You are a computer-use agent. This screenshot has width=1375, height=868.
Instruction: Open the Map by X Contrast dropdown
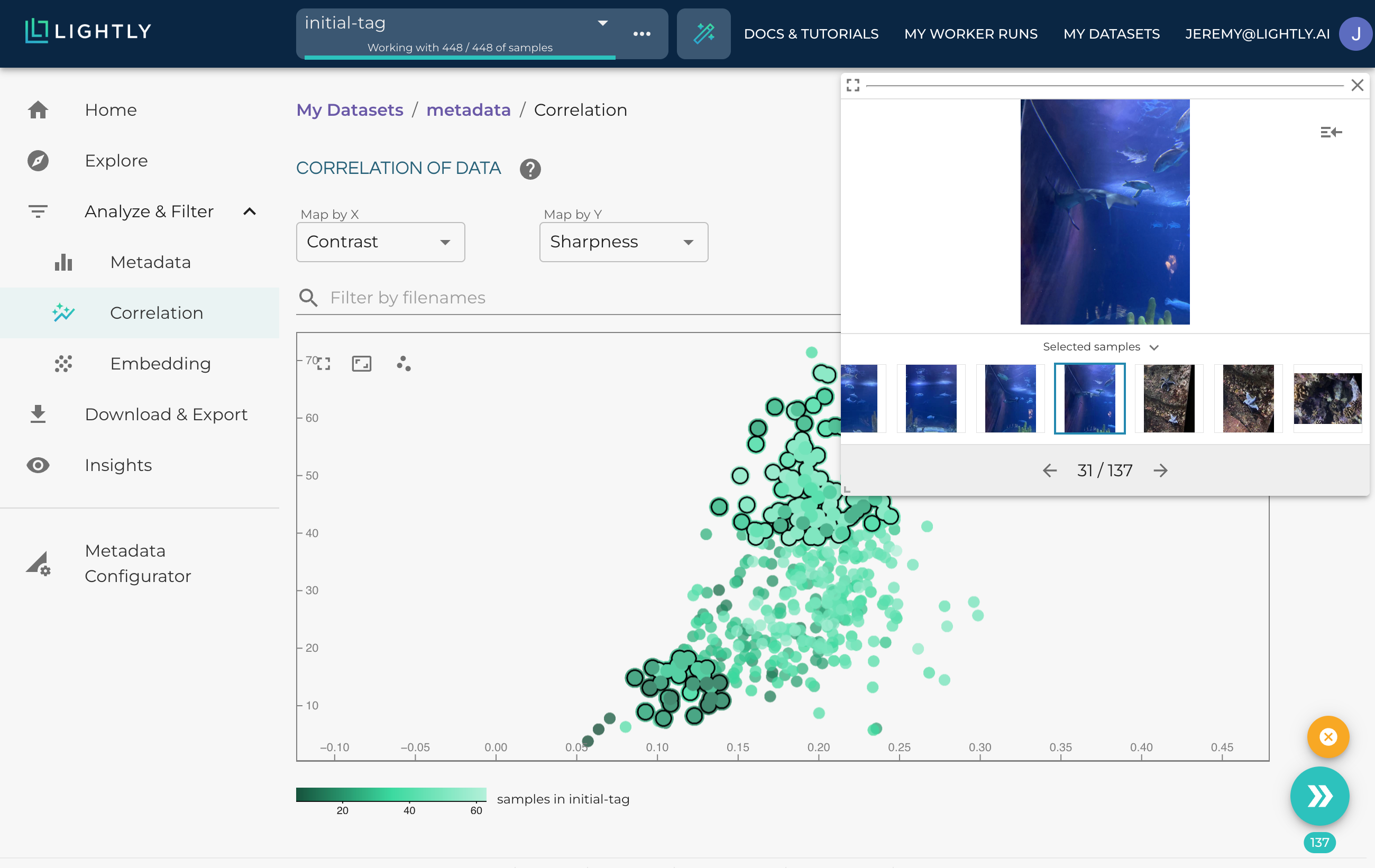pos(380,242)
